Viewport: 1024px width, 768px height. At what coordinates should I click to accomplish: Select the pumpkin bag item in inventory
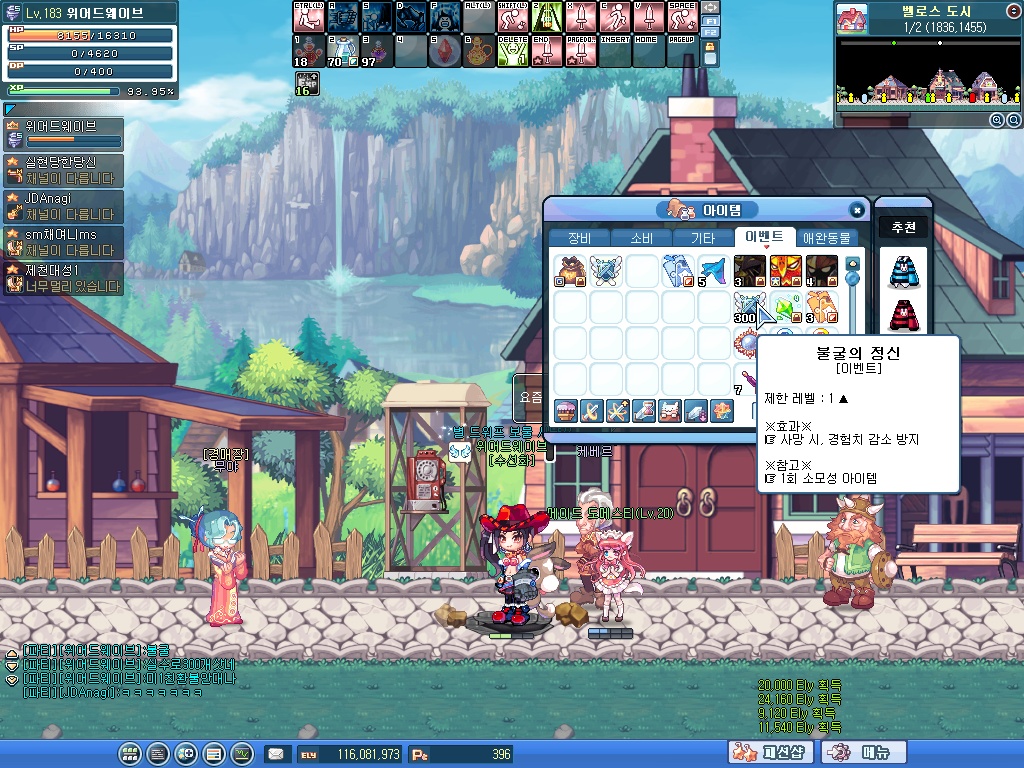[x=569, y=271]
